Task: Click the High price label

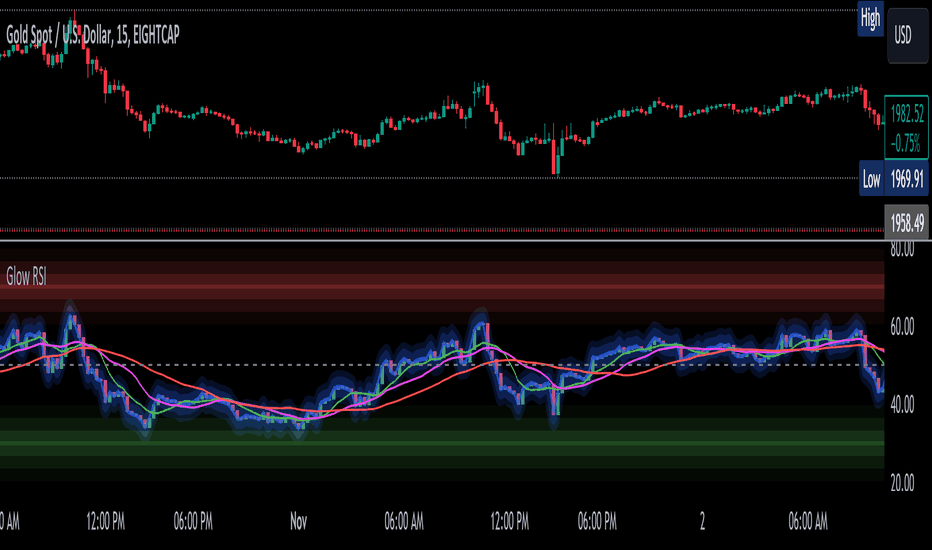Action: 870,19
